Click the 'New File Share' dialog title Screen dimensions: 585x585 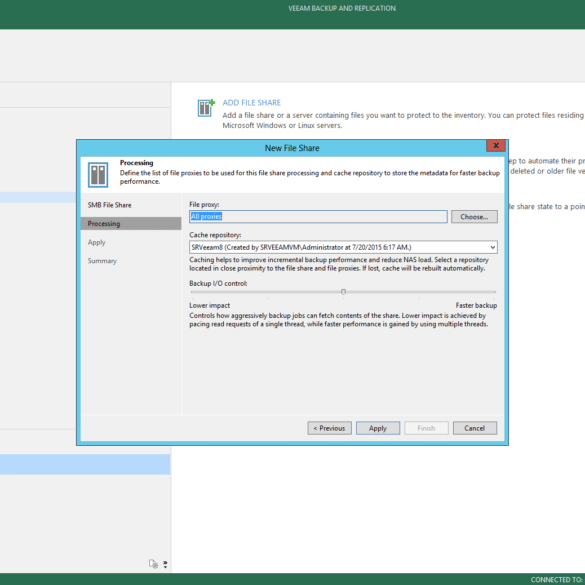[292, 148]
